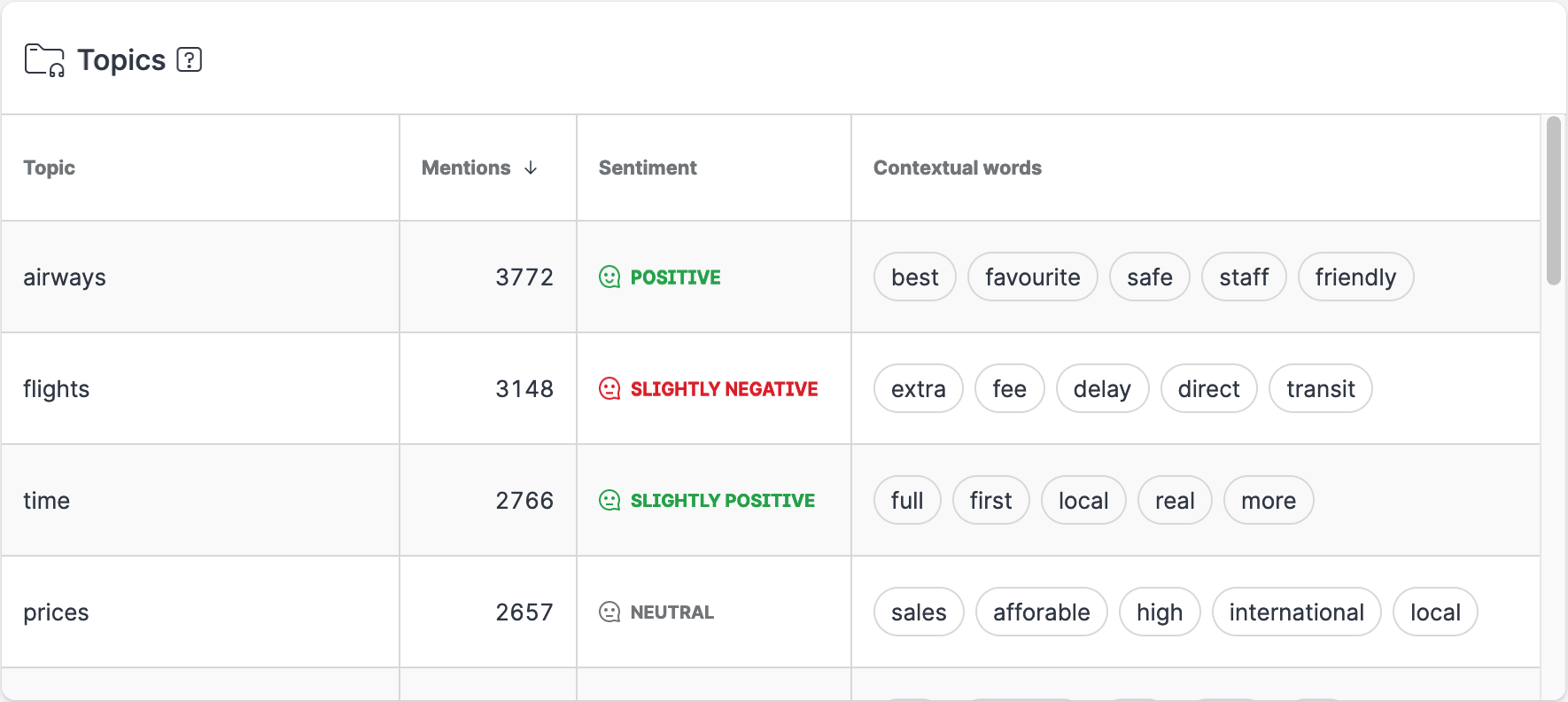Click the mentions count 2766 for time
This screenshot has height=702, width=1568.
(x=524, y=500)
